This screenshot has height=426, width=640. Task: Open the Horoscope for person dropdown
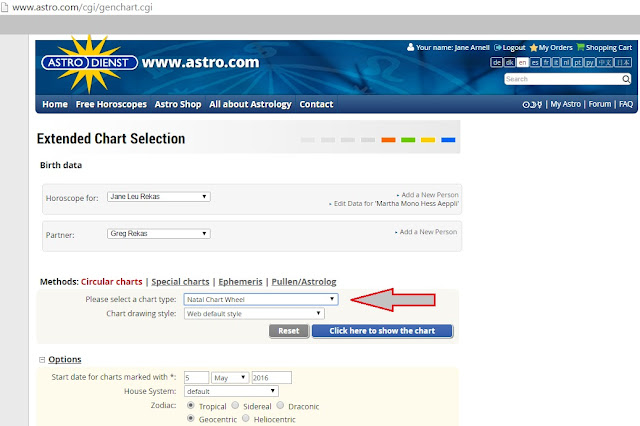pos(159,197)
